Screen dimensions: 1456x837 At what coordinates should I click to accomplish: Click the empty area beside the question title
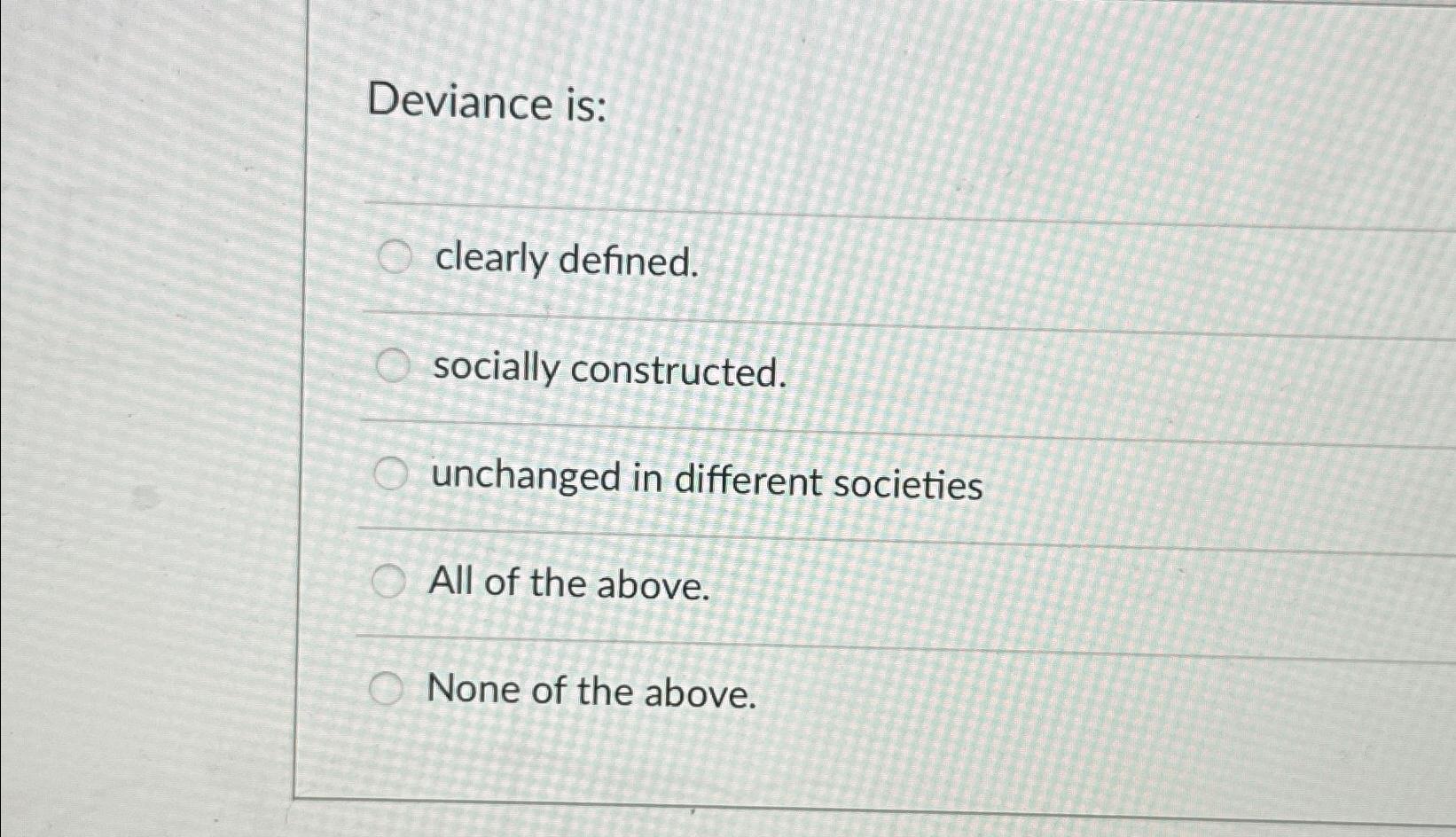tap(975, 106)
